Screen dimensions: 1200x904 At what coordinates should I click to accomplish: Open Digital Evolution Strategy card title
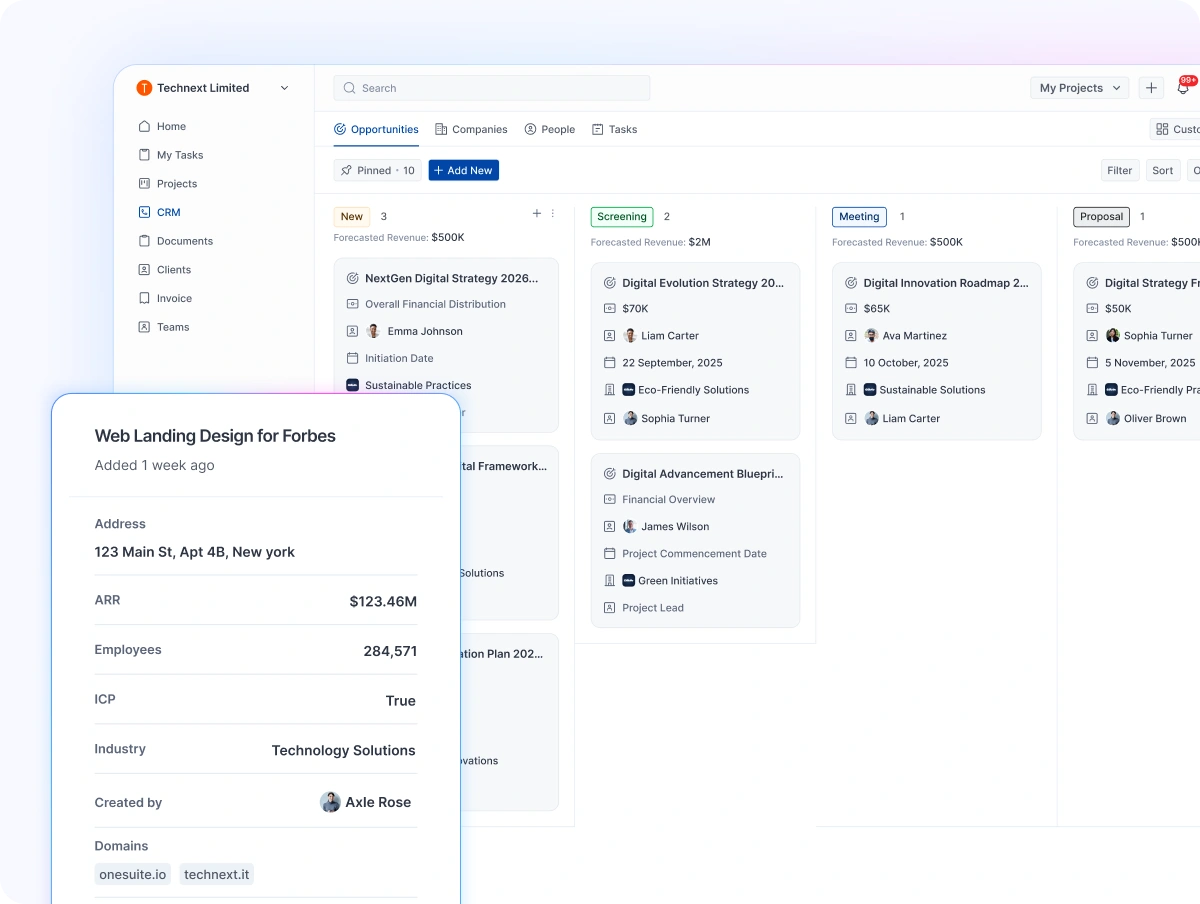tap(703, 283)
